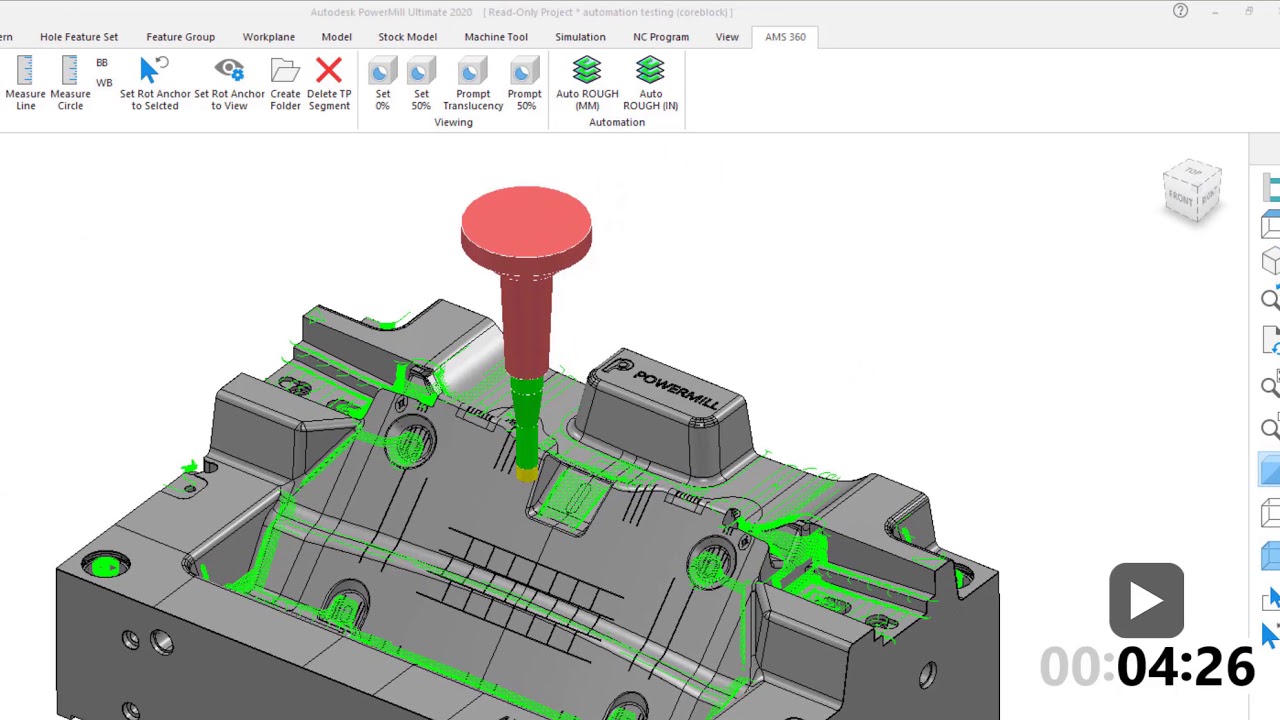Run Auto ROUGH (MM) automation
The width and height of the screenshot is (1280, 720).
pyautogui.click(x=587, y=83)
